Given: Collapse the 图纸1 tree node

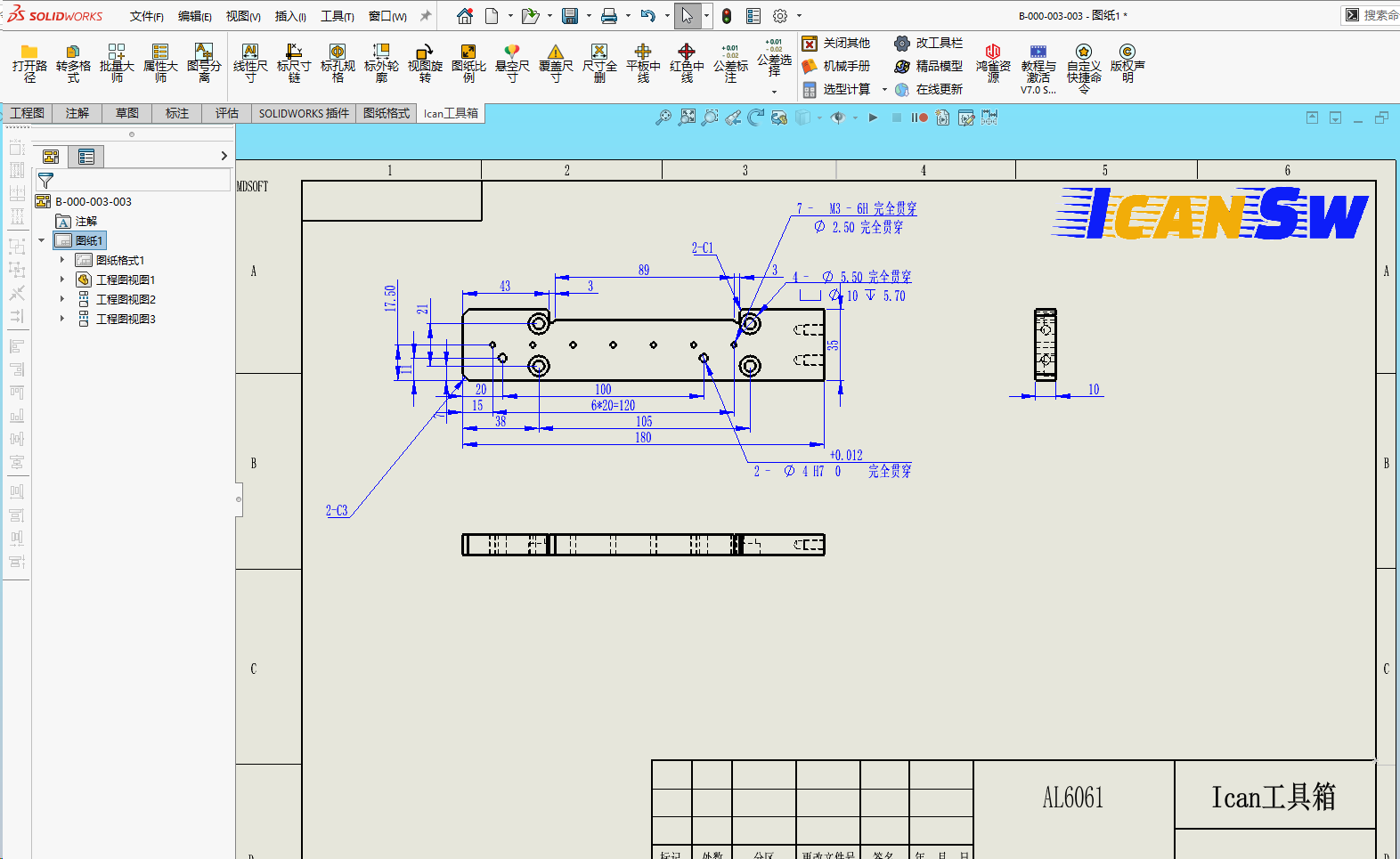Looking at the screenshot, I should coord(41,240).
